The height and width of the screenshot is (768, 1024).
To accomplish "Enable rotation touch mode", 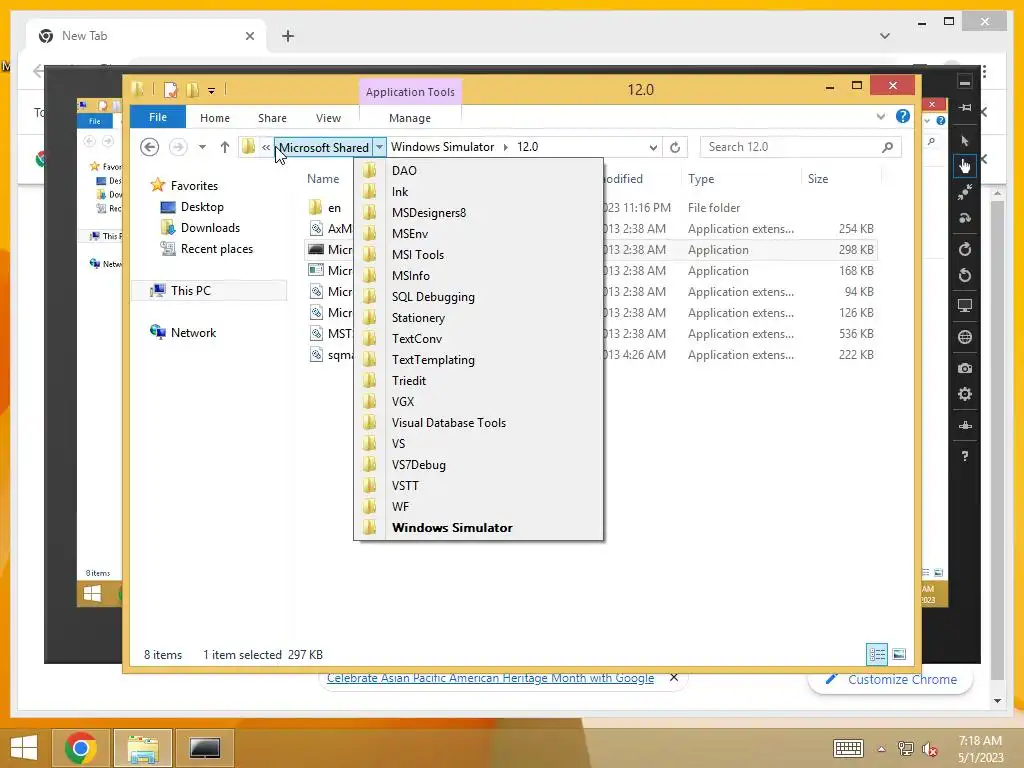I will click(965, 218).
